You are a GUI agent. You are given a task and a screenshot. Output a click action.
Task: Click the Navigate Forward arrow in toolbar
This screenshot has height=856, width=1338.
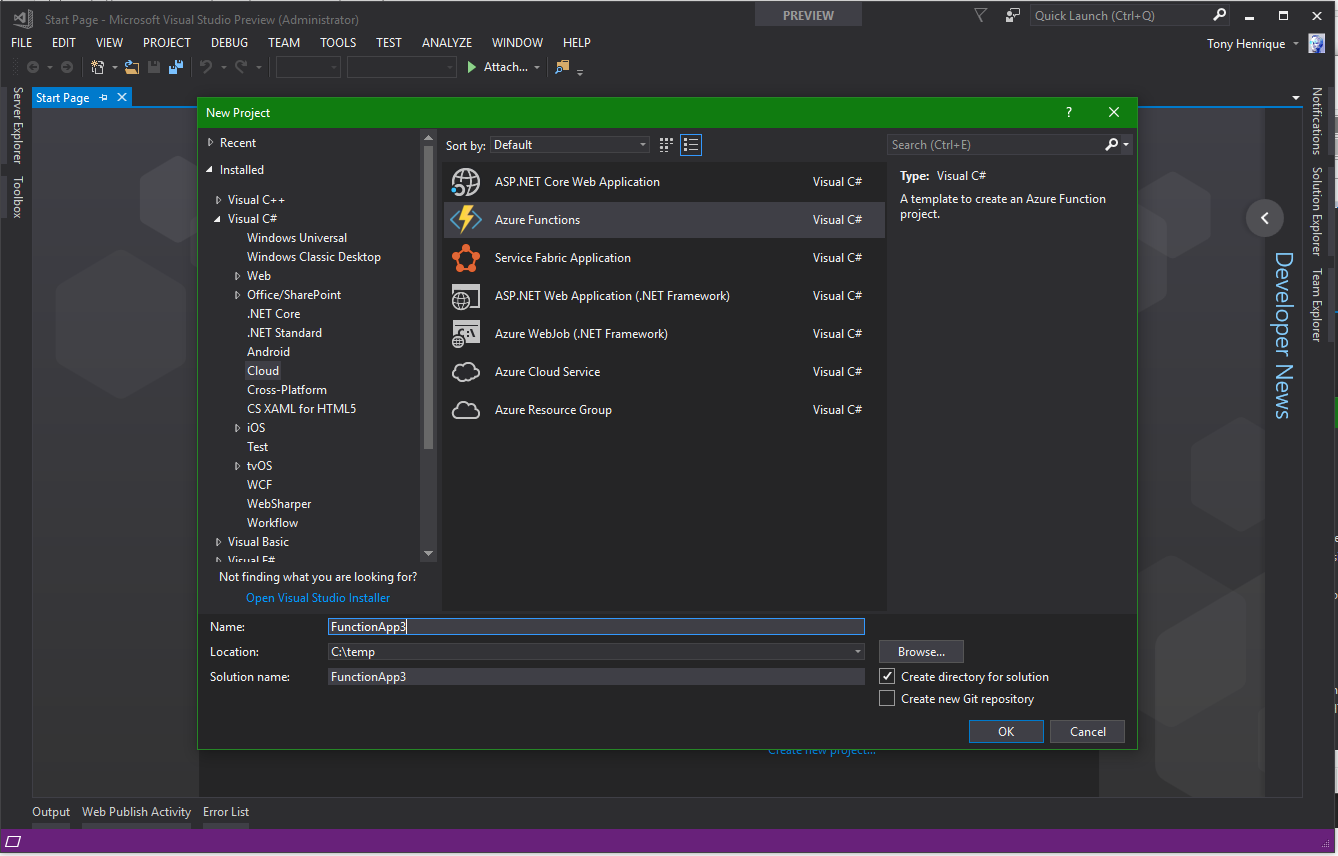point(67,67)
